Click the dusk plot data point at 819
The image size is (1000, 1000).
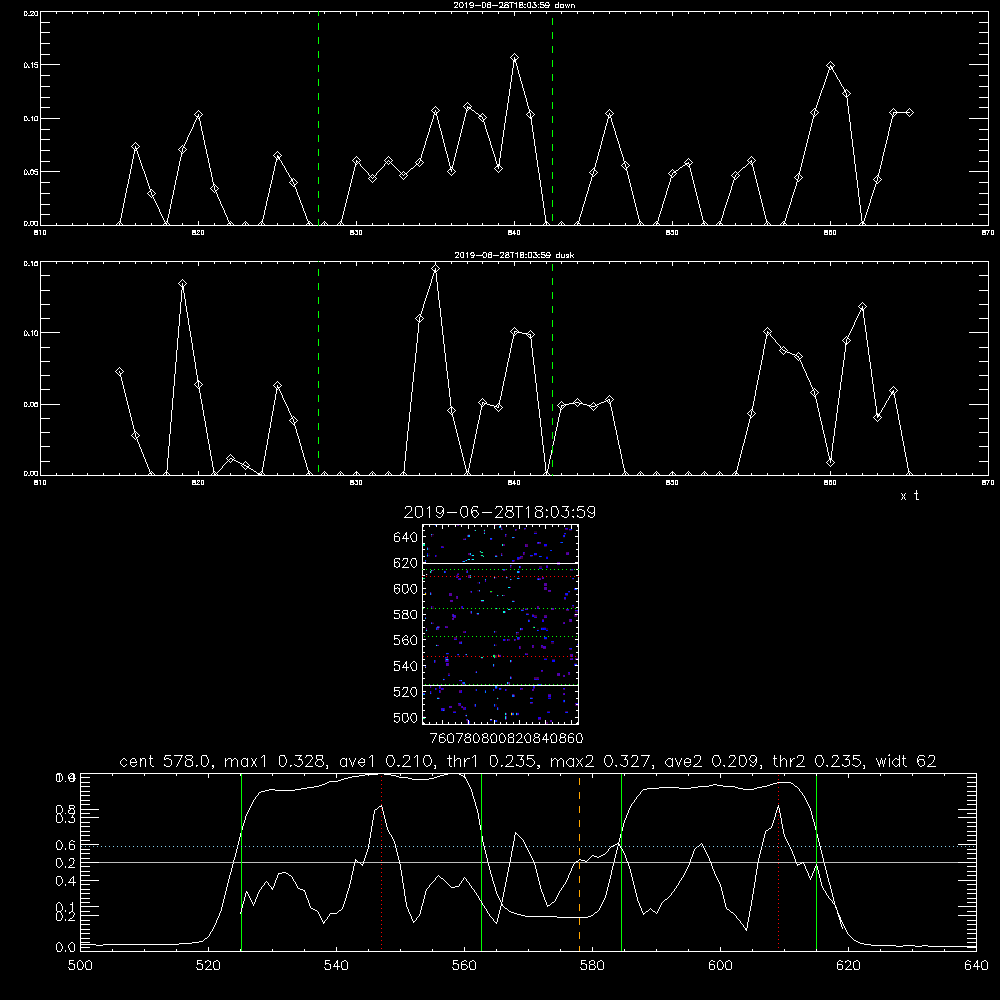(182, 283)
